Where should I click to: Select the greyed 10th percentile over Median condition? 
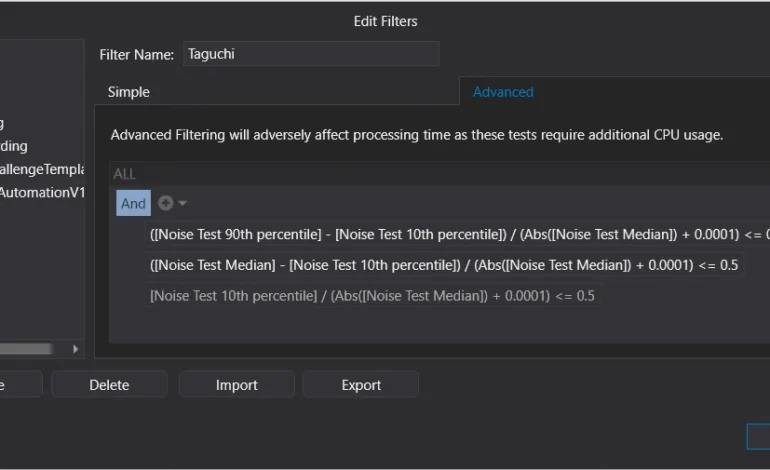tap(372, 296)
